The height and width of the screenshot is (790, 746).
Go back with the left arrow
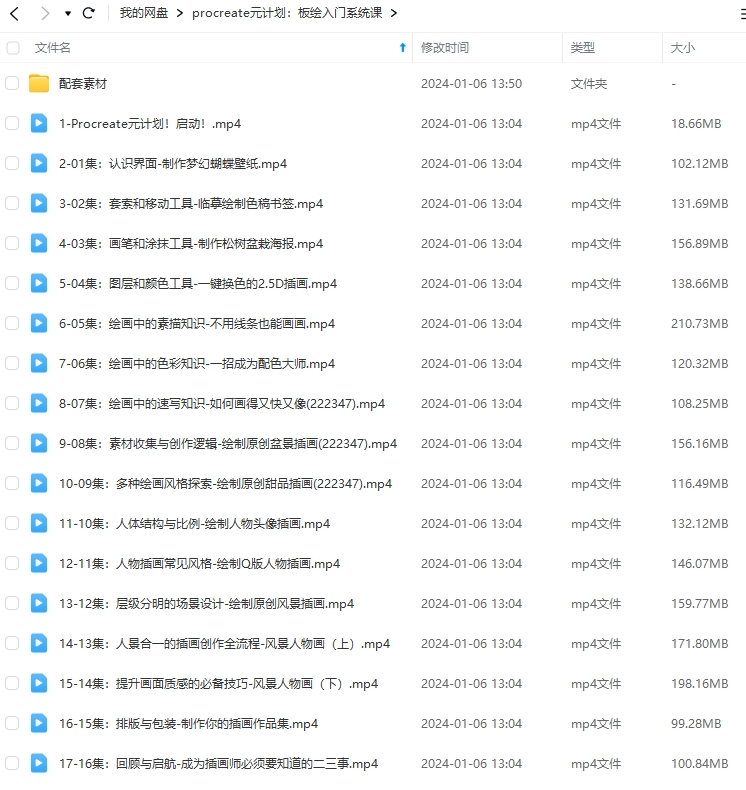(15, 13)
